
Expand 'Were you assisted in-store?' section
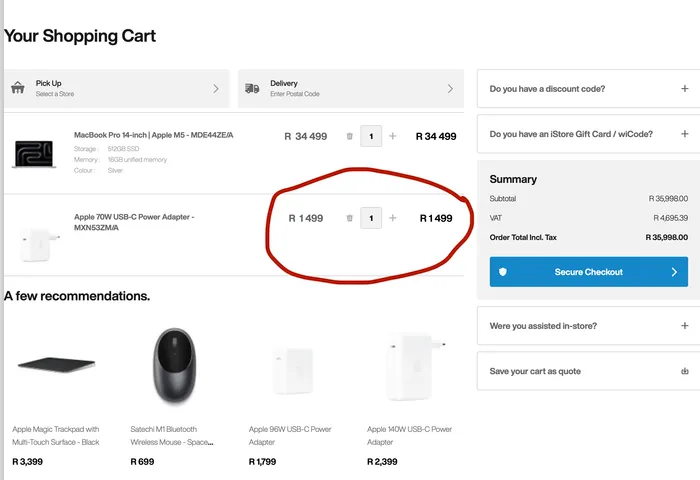[684, 326]
